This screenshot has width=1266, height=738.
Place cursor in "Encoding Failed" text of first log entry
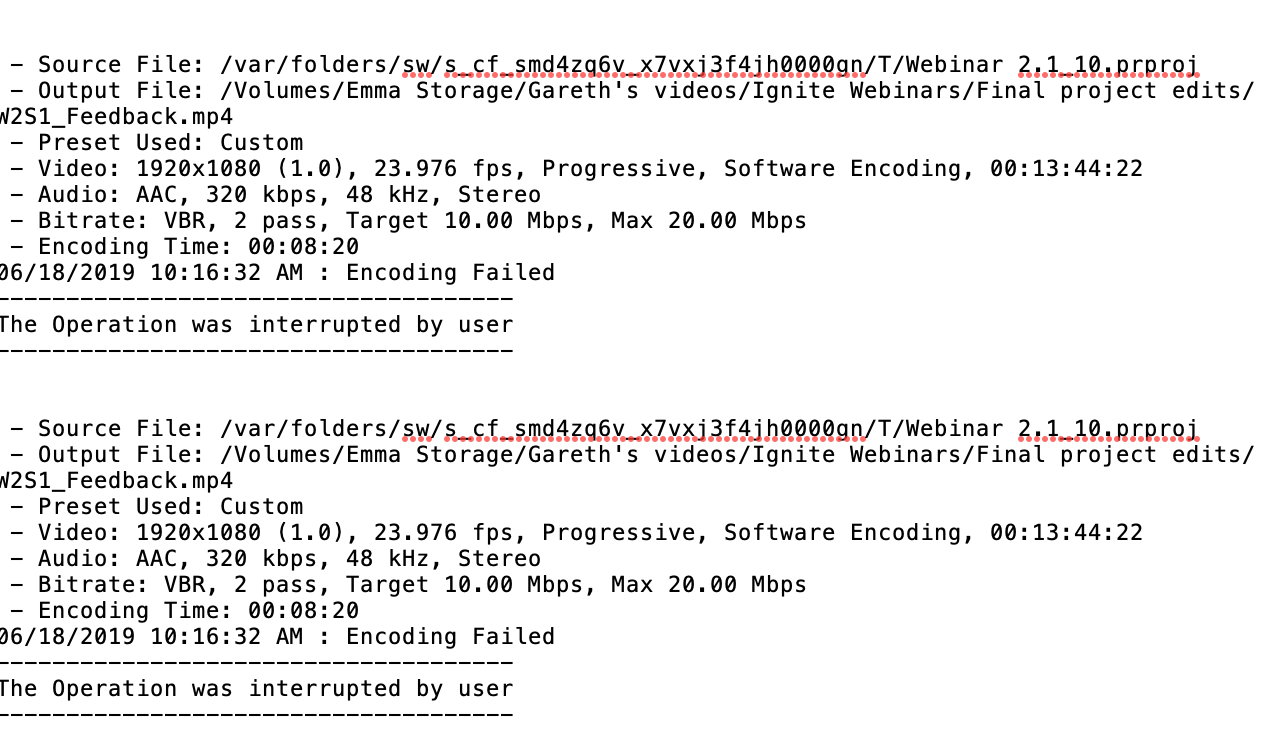click(450, 273)
